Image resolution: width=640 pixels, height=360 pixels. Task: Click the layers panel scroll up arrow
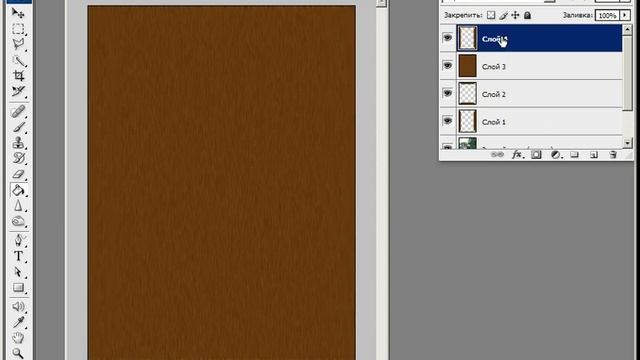point(628,30)
